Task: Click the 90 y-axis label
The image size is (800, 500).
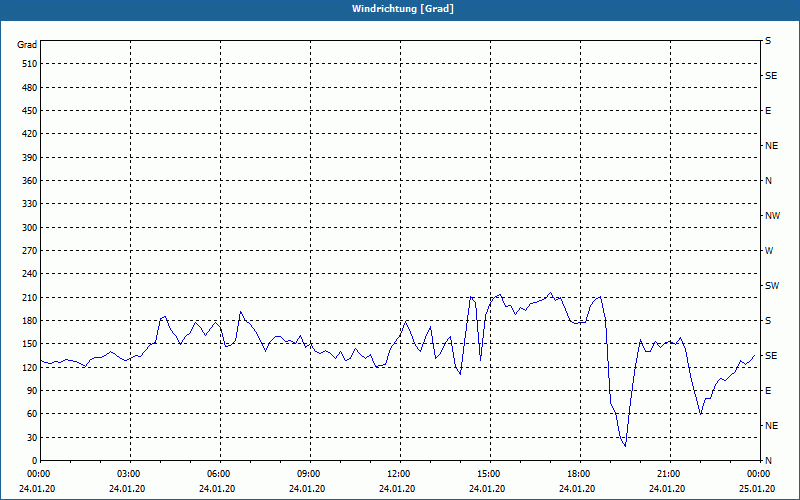Action: pos(32,391)
